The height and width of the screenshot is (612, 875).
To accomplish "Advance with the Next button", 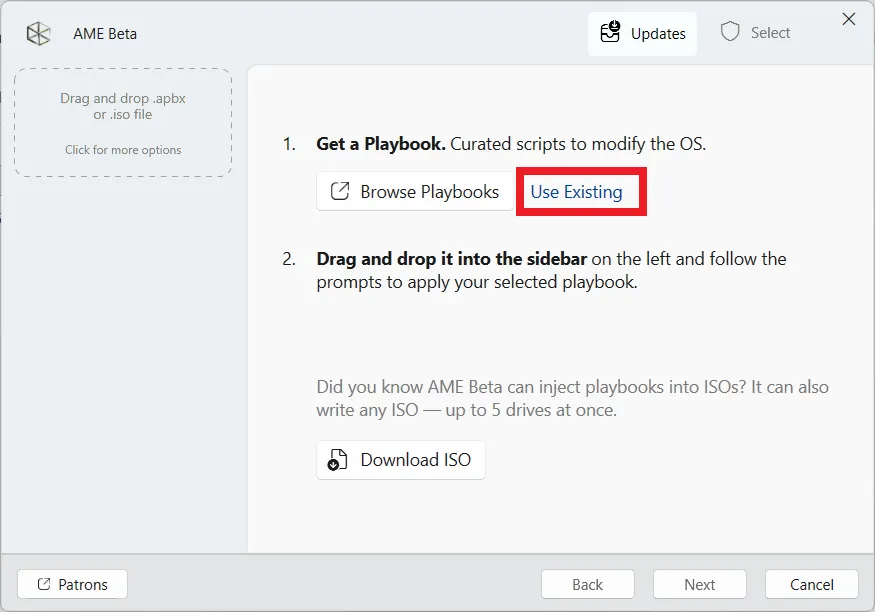I will pyautogui.click(x=699, y=584).
